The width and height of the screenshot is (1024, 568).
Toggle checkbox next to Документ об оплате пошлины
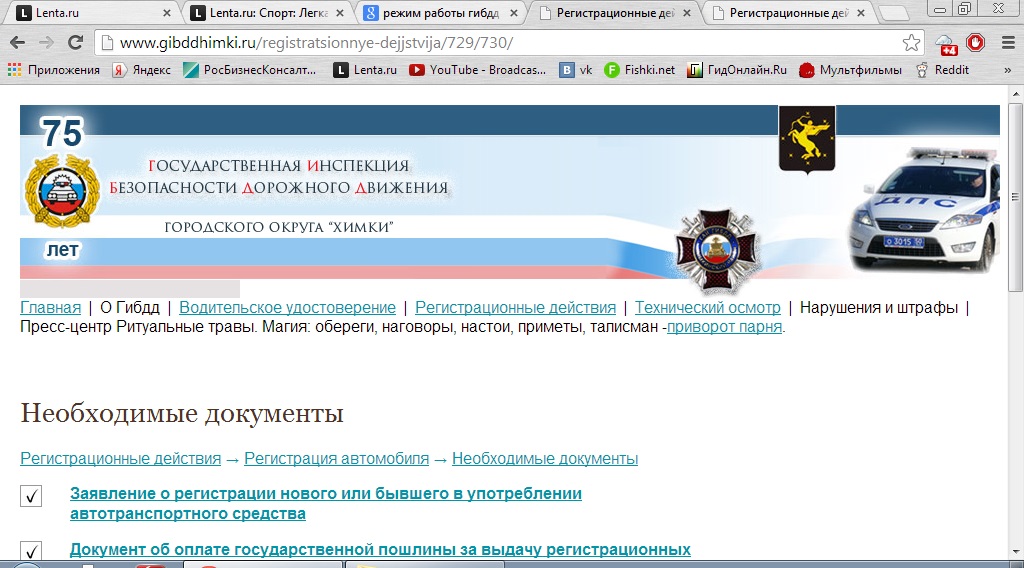[x=31, y=551]
